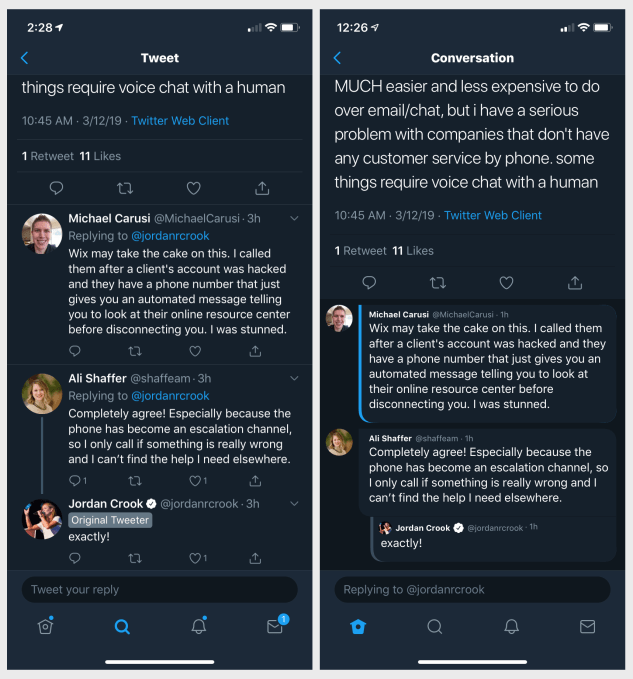The width and height of the screenshot is (633, 679).
Task: Open chevron menu on Ali Shaffer's tweet
Action: click(294, 379)
